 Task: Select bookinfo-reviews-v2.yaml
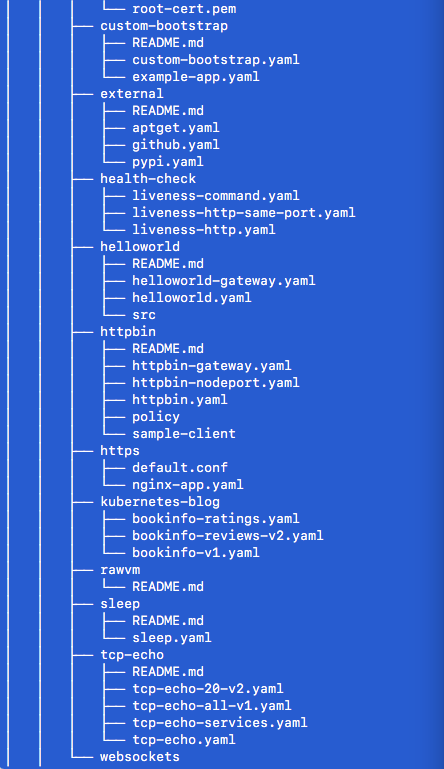click(x=228, y=536)
